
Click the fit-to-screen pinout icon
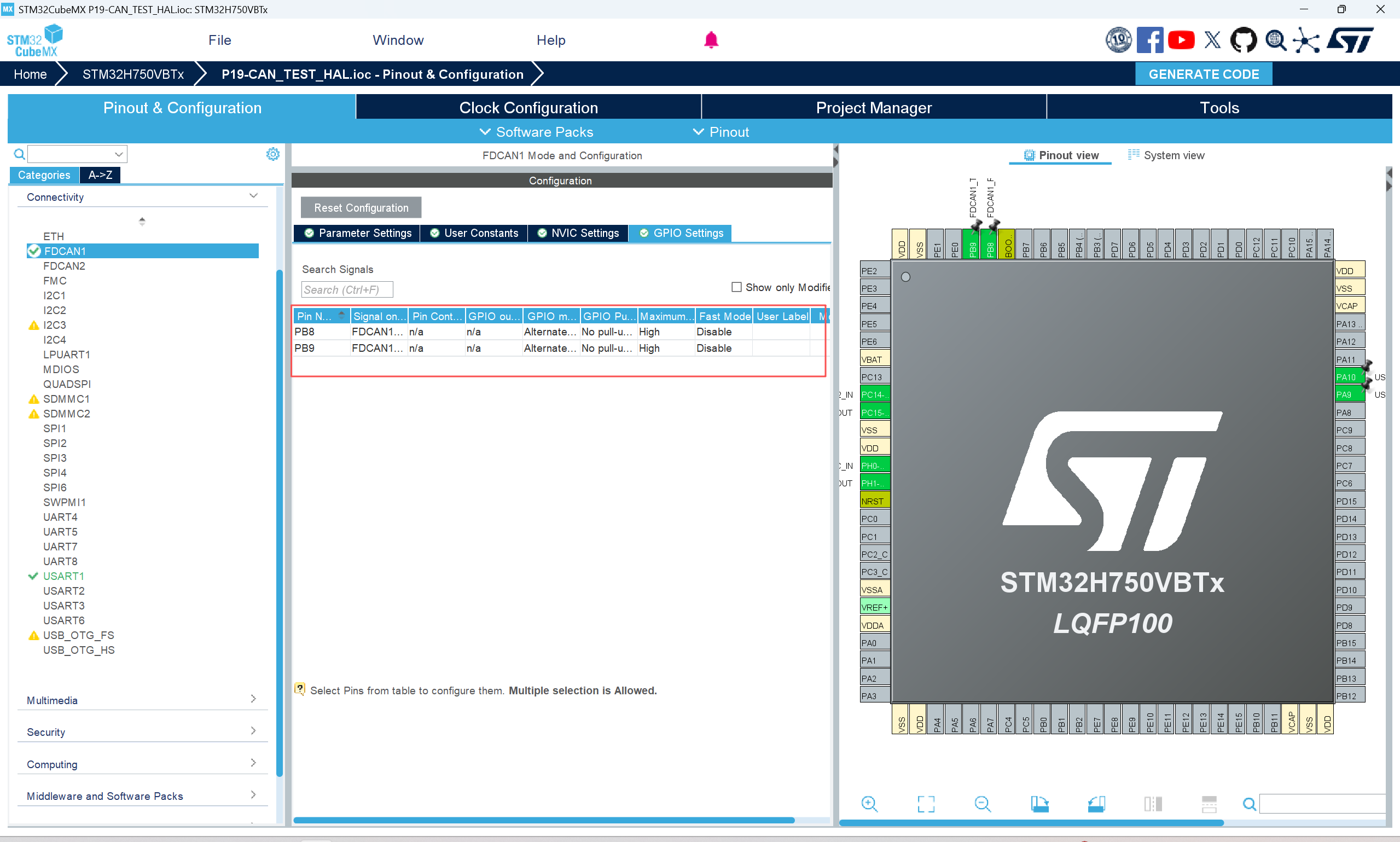(x=926, y=803)
